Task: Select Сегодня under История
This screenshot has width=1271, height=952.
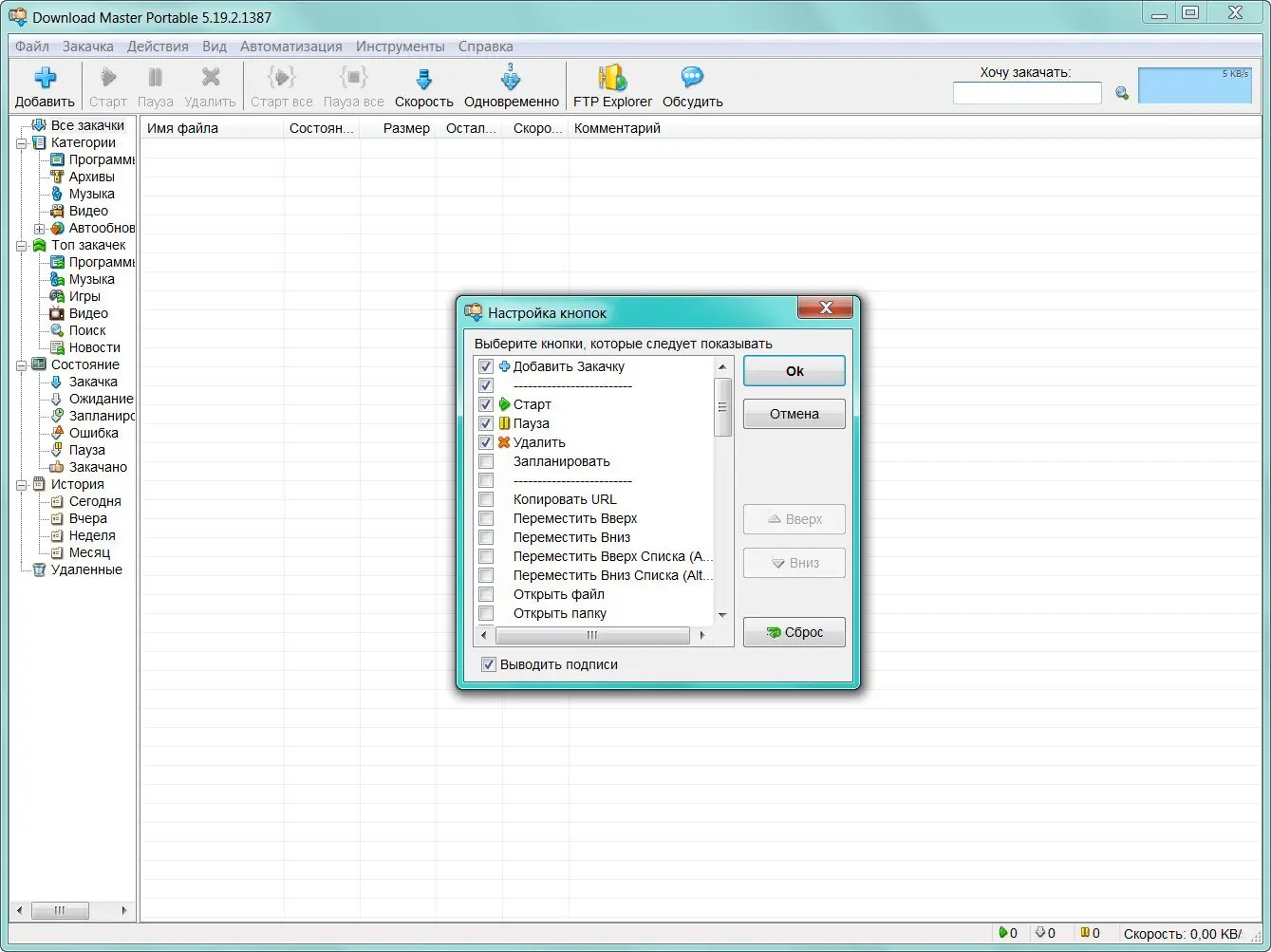Action: 95,501
